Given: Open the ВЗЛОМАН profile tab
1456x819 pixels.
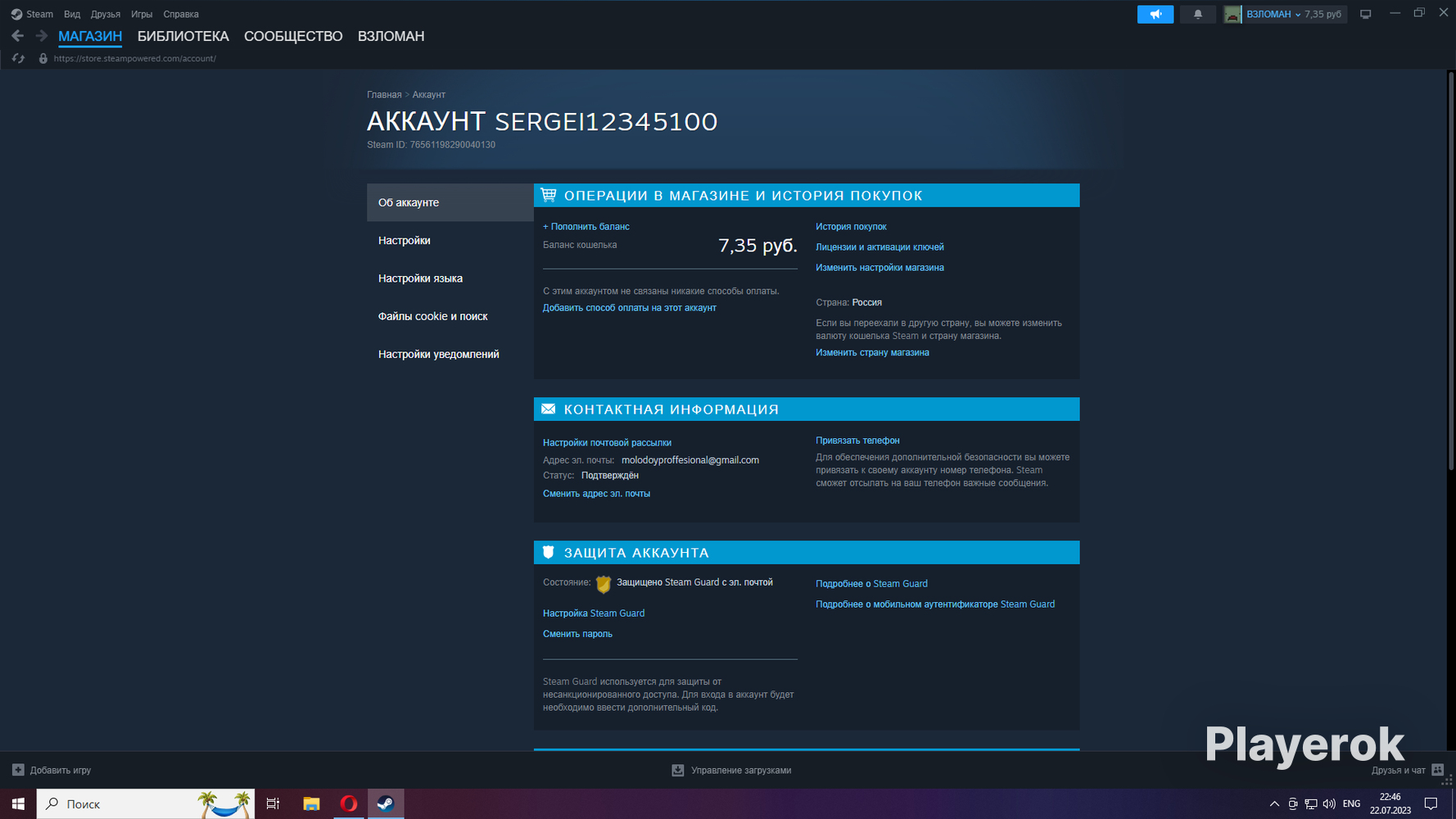Looking at the screenshot, I should click(391, 36).
